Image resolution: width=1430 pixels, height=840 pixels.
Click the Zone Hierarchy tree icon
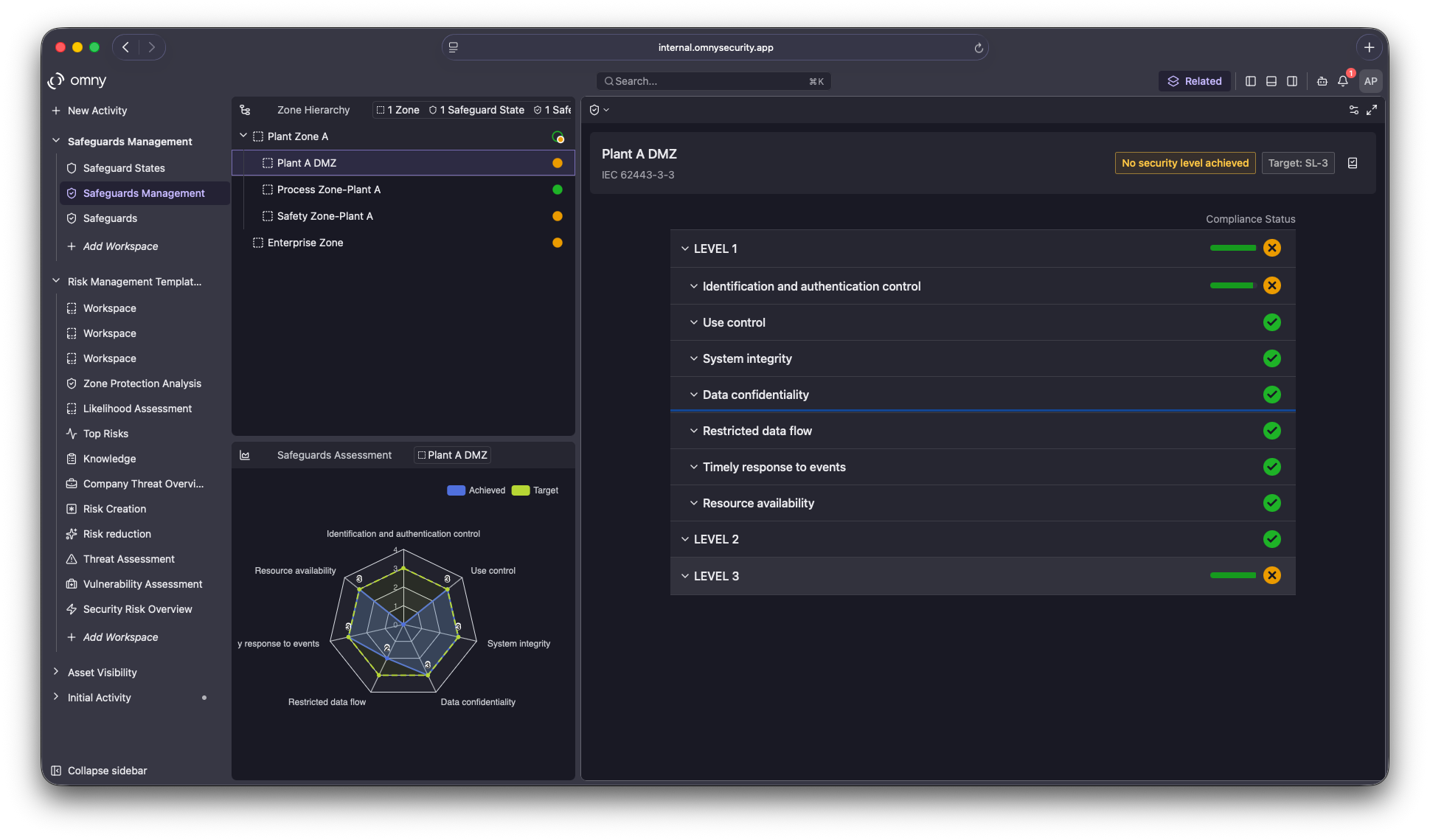[x=245, y=110]
